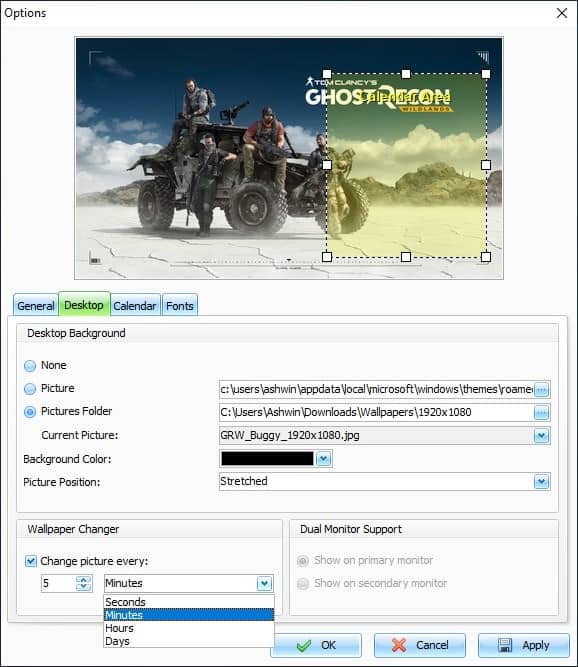Close the Options dialog
The width and height of the screenshot is (578, 667).
pos(562,13)
